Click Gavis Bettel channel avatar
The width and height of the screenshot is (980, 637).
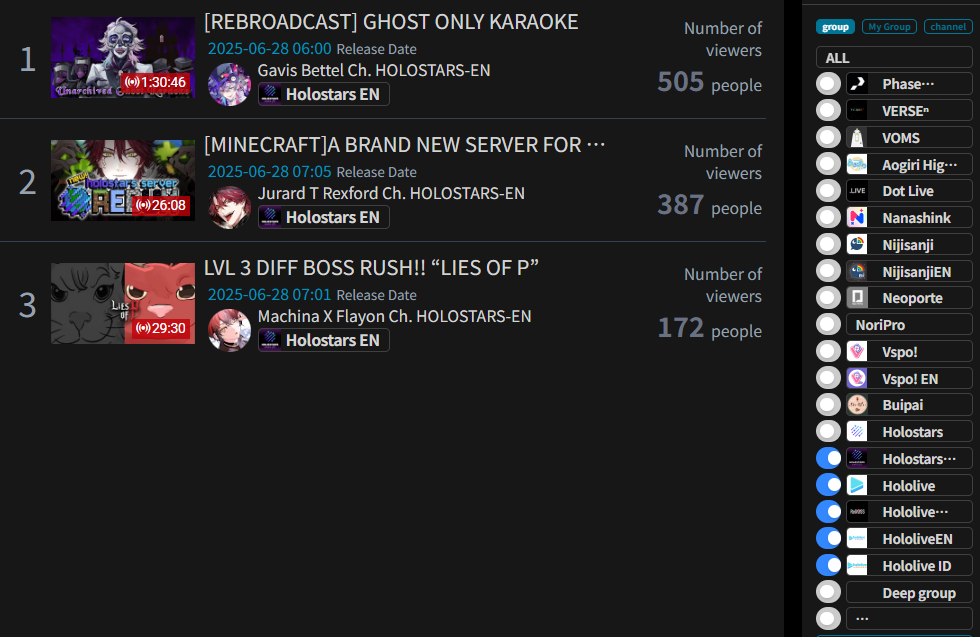point(229,84)
